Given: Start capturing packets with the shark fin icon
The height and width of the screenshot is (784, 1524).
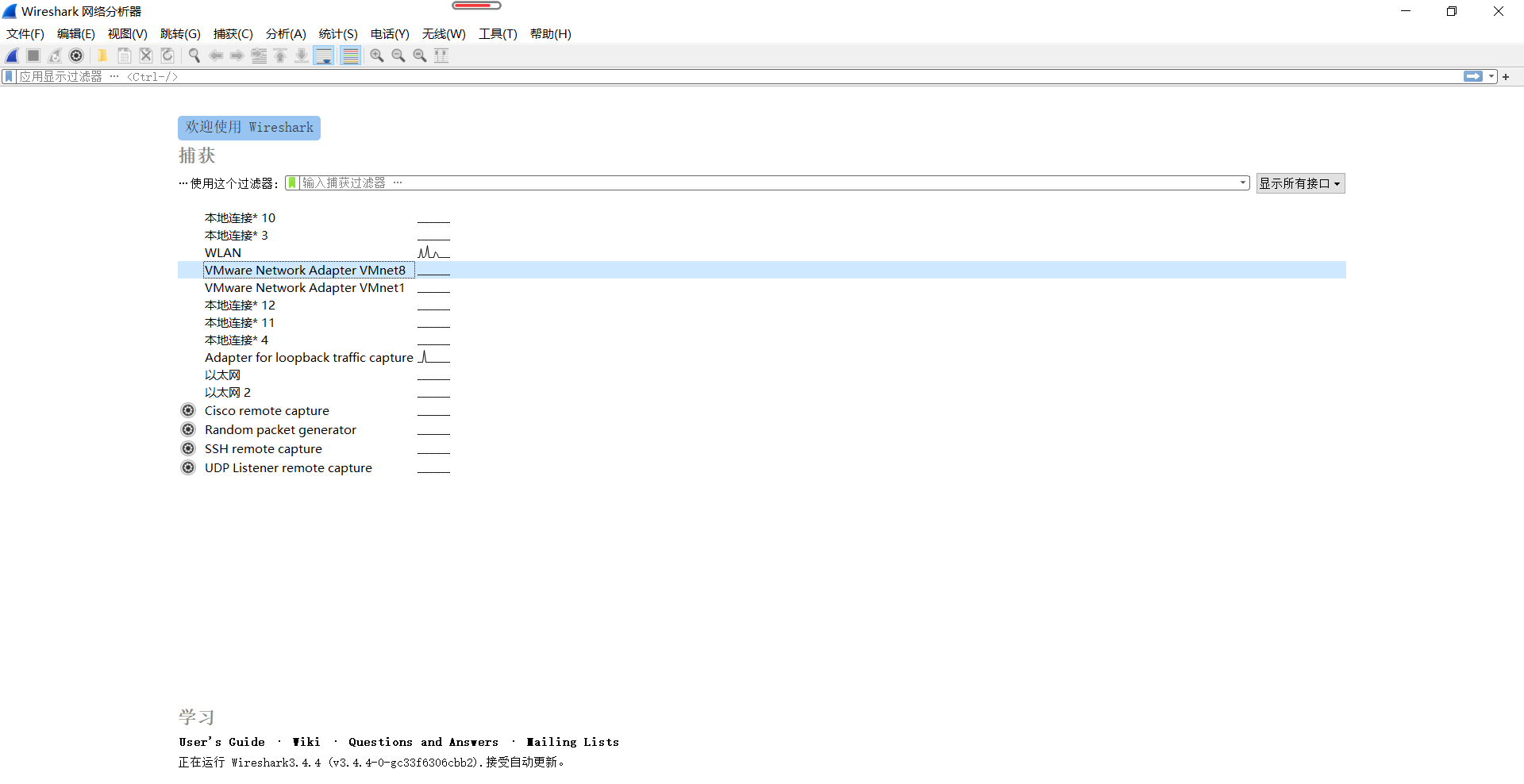Looking at the screenshot, I should (x=13, y=56).
